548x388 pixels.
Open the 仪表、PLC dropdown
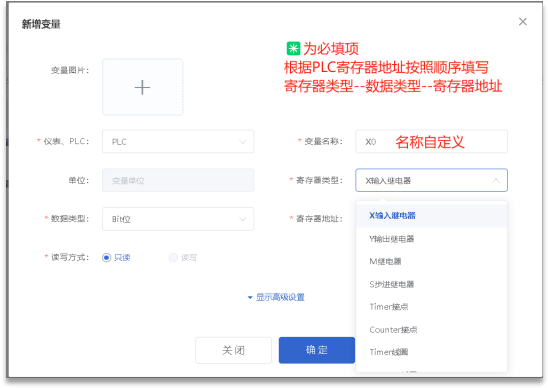pyautogui.click(x=178, y=142)
